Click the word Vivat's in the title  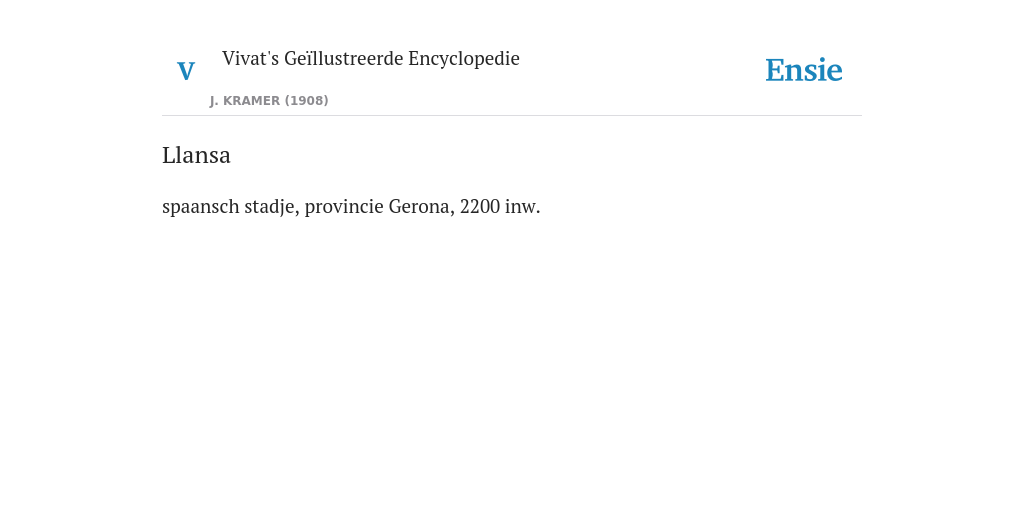coord(251,59)
